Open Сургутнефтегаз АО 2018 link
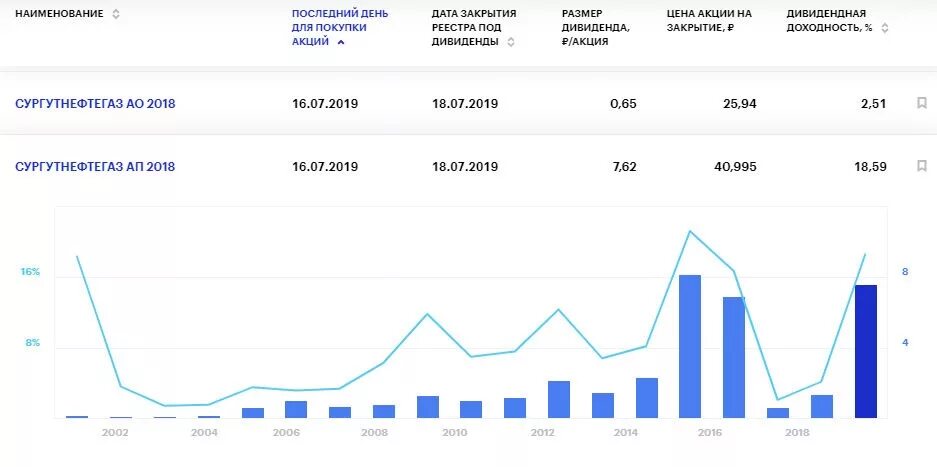The image size is (937, 467). coord(95,104)
